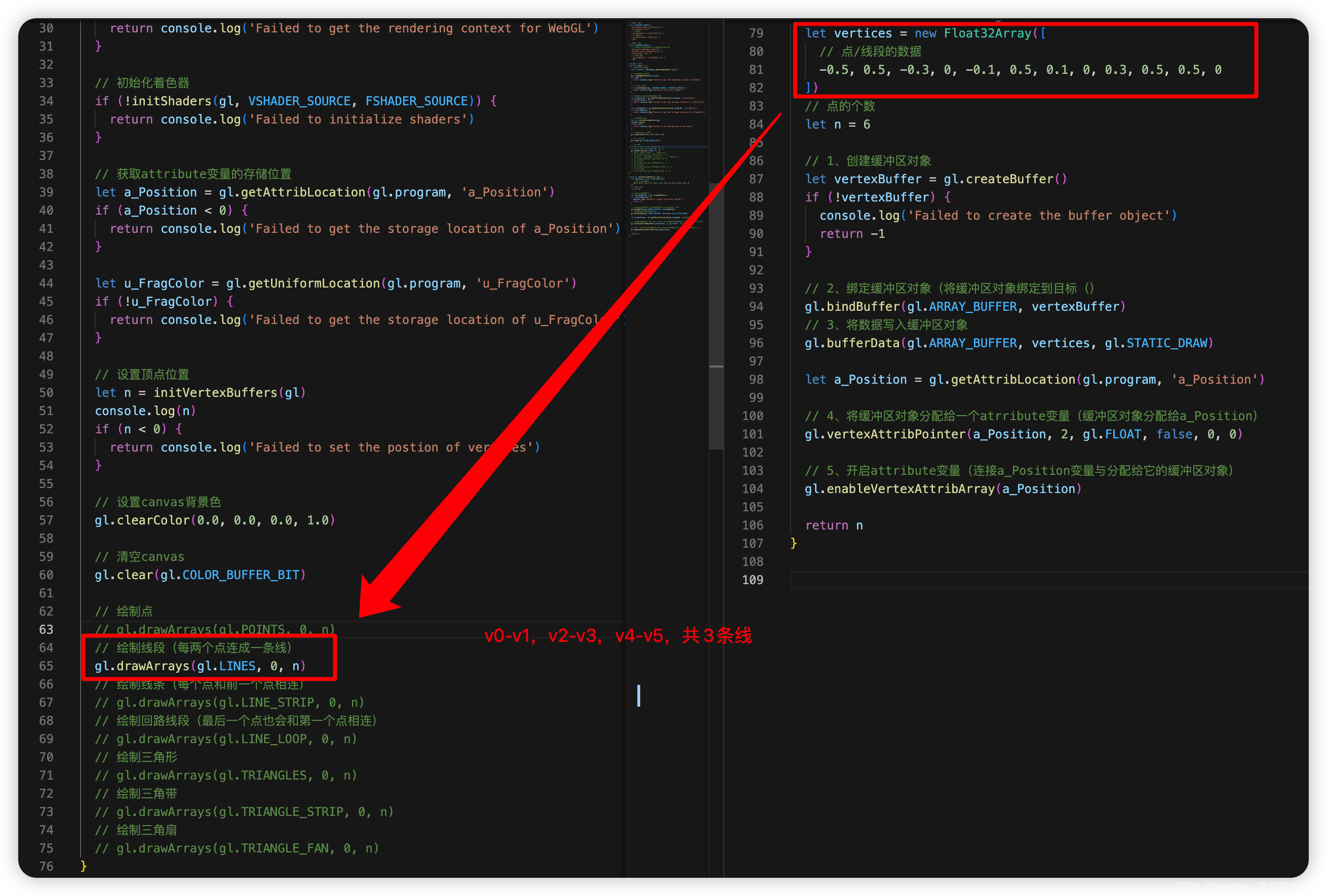Click line number 109 in right editor
Screen dimensions: 1327x896
pyautogui.click(x=752, y=580)
